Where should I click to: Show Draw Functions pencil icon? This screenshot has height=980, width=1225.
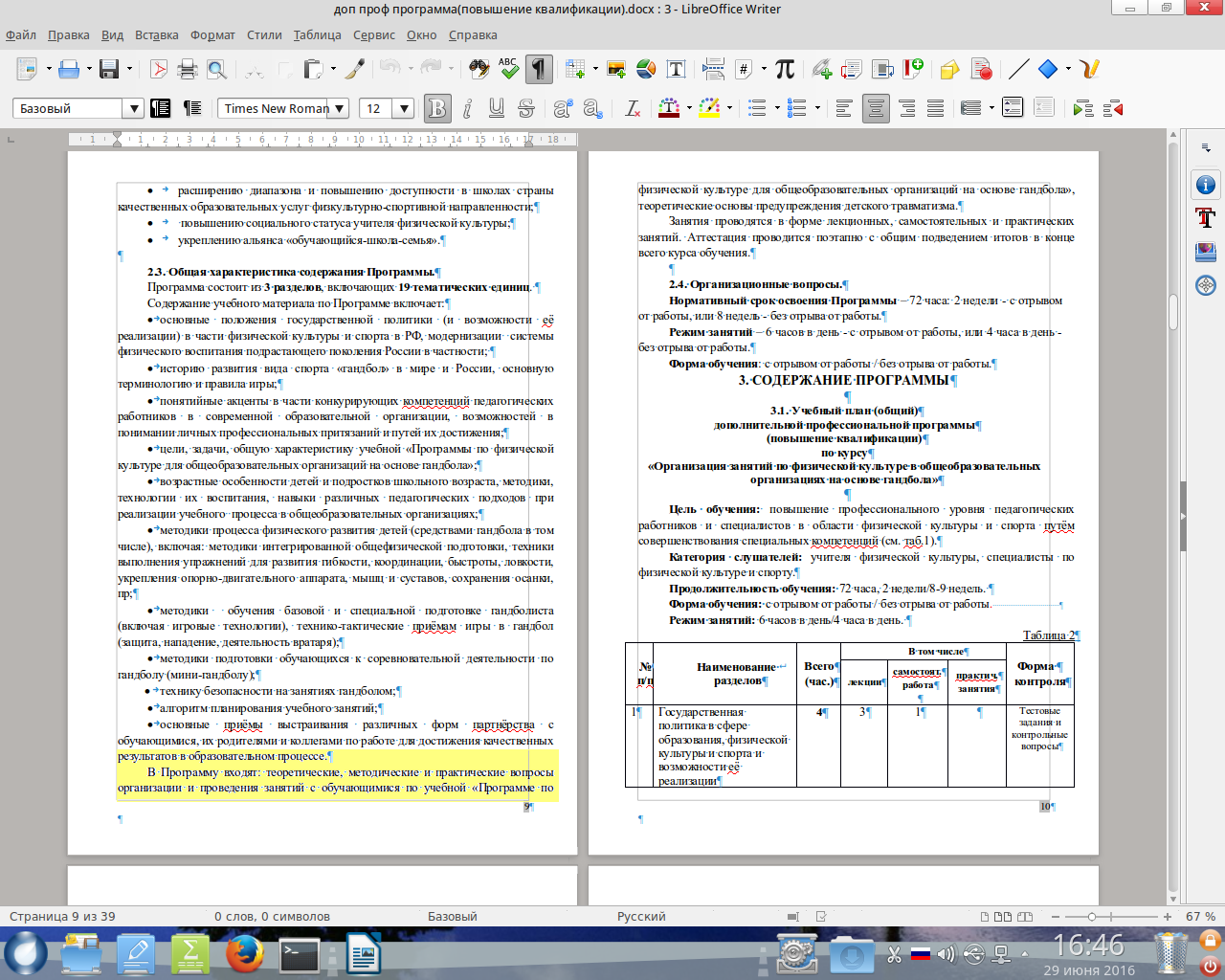pyautogui.click(x=1089, y=69)
